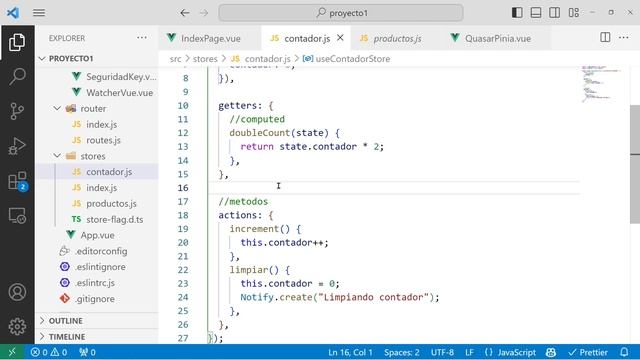
Task: Open the Copilot status icon
Action: pyautogui.click(x=551, y=352)
